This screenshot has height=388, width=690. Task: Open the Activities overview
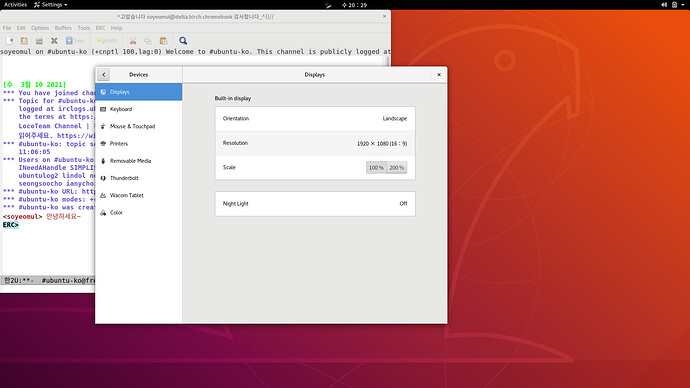tap(15, 4)
